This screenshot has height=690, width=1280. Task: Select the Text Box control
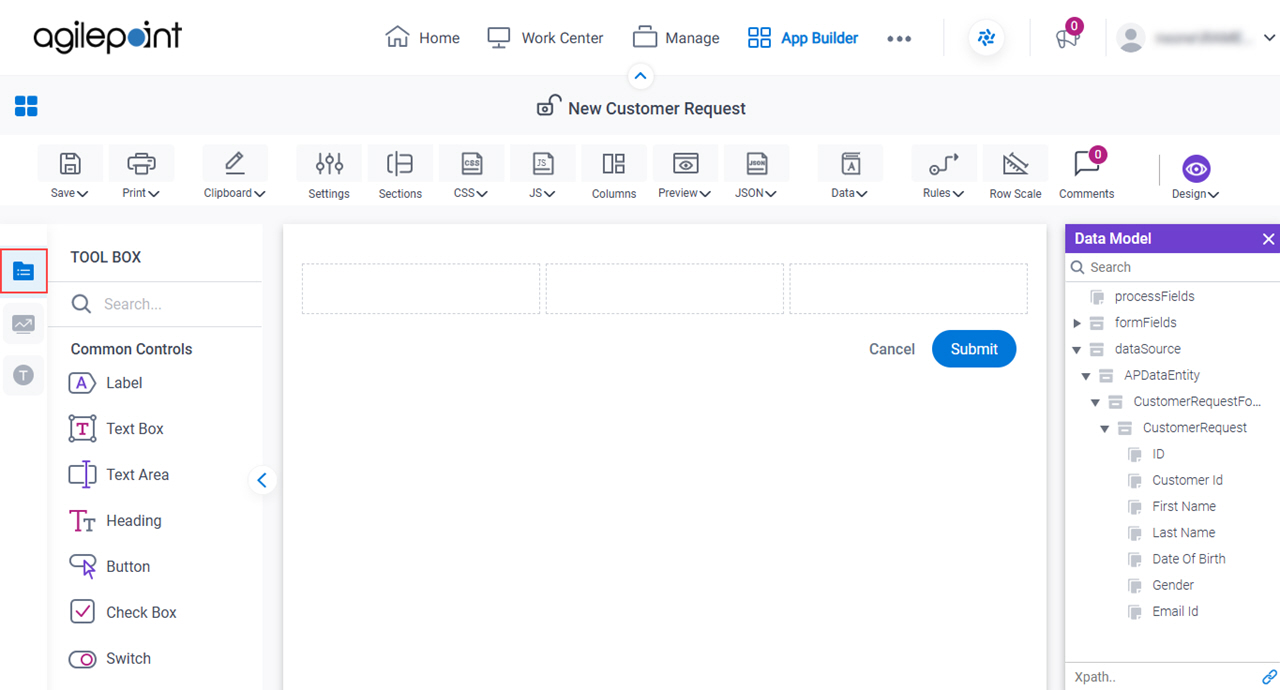pos(116,429)
